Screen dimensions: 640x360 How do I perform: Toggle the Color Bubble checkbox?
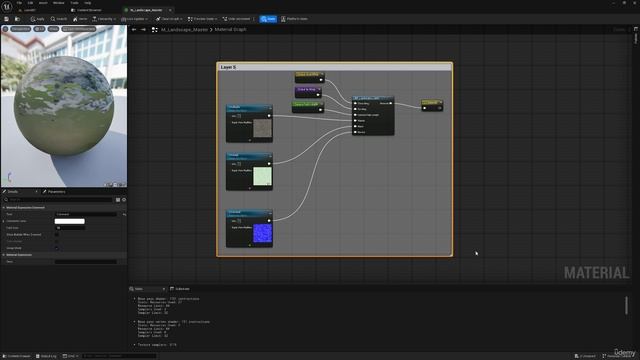pyautogui.click(x=57, y=241)
